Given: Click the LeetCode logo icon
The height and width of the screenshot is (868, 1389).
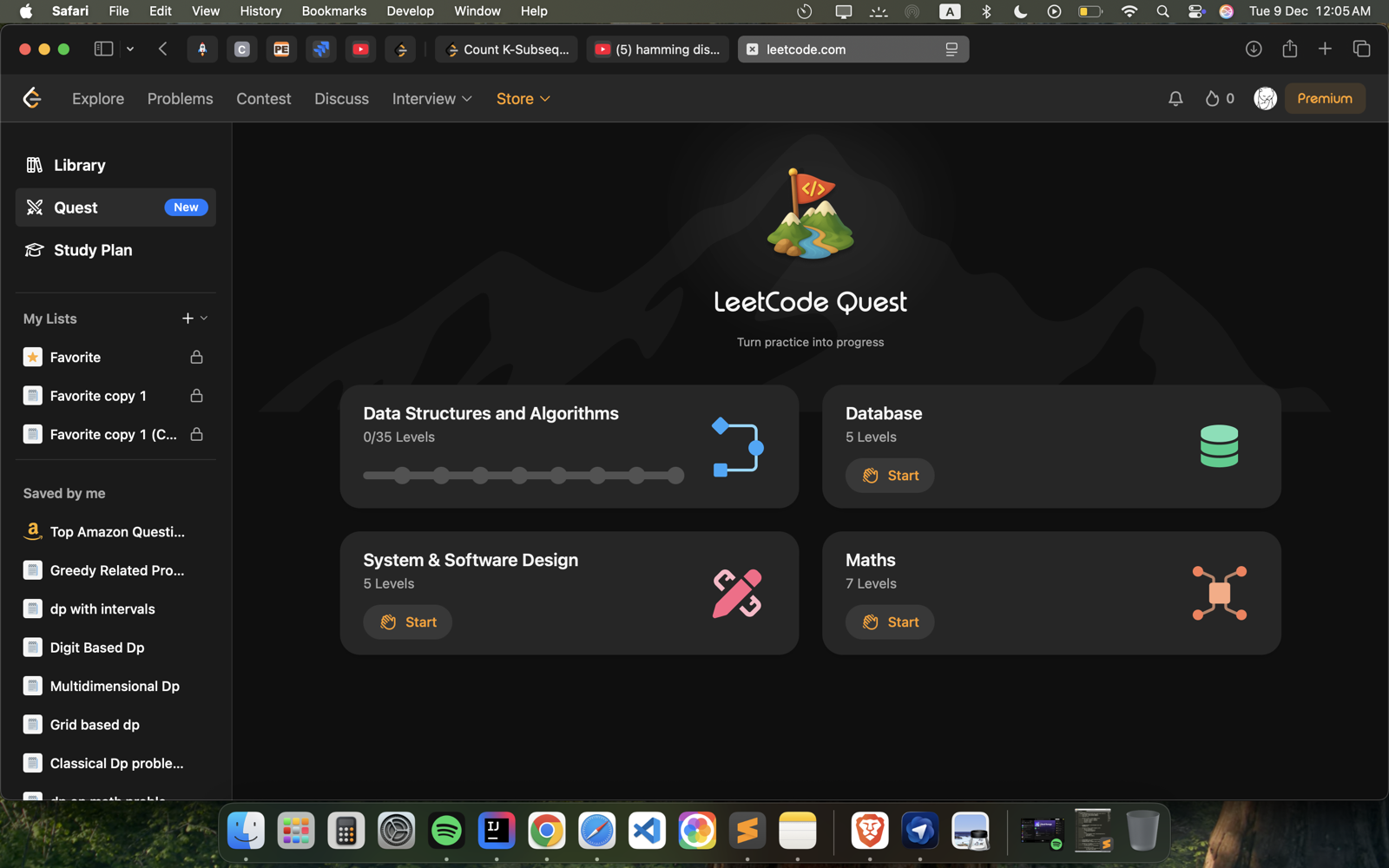Looking at the screenshot, I should pos(32,98).
